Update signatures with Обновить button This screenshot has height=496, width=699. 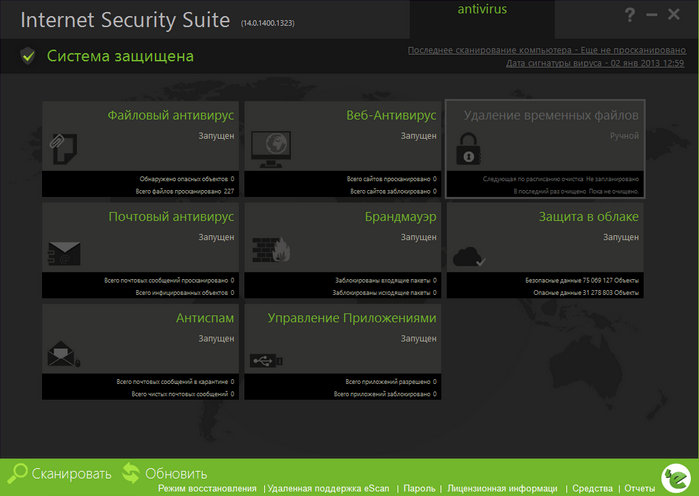(x=176, y=474)
